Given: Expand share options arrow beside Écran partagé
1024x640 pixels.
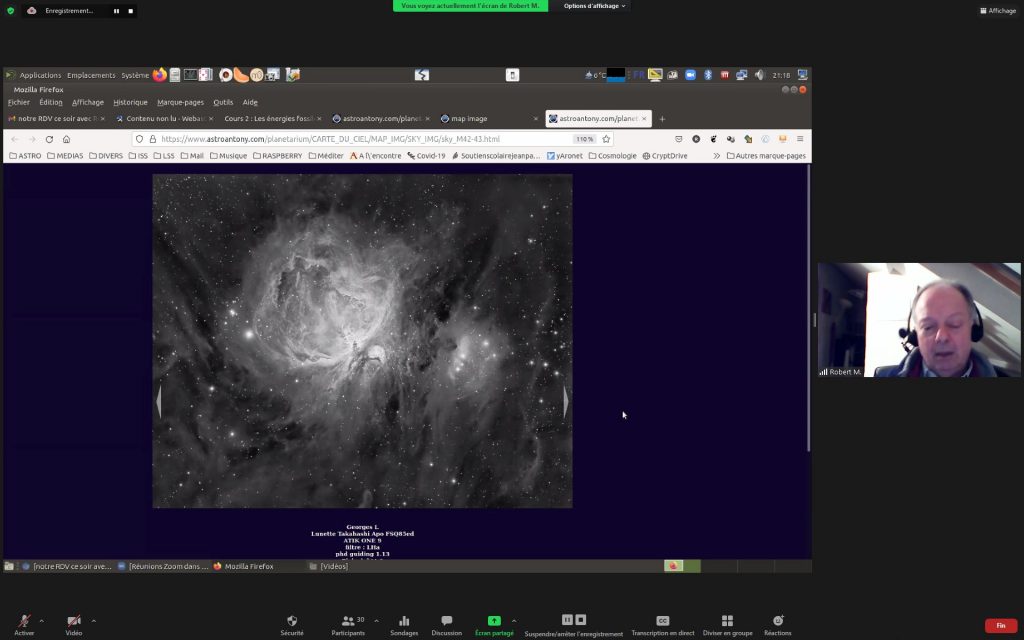Looking at the screenshot, I should pyautogui.click(x=514, y=620).
